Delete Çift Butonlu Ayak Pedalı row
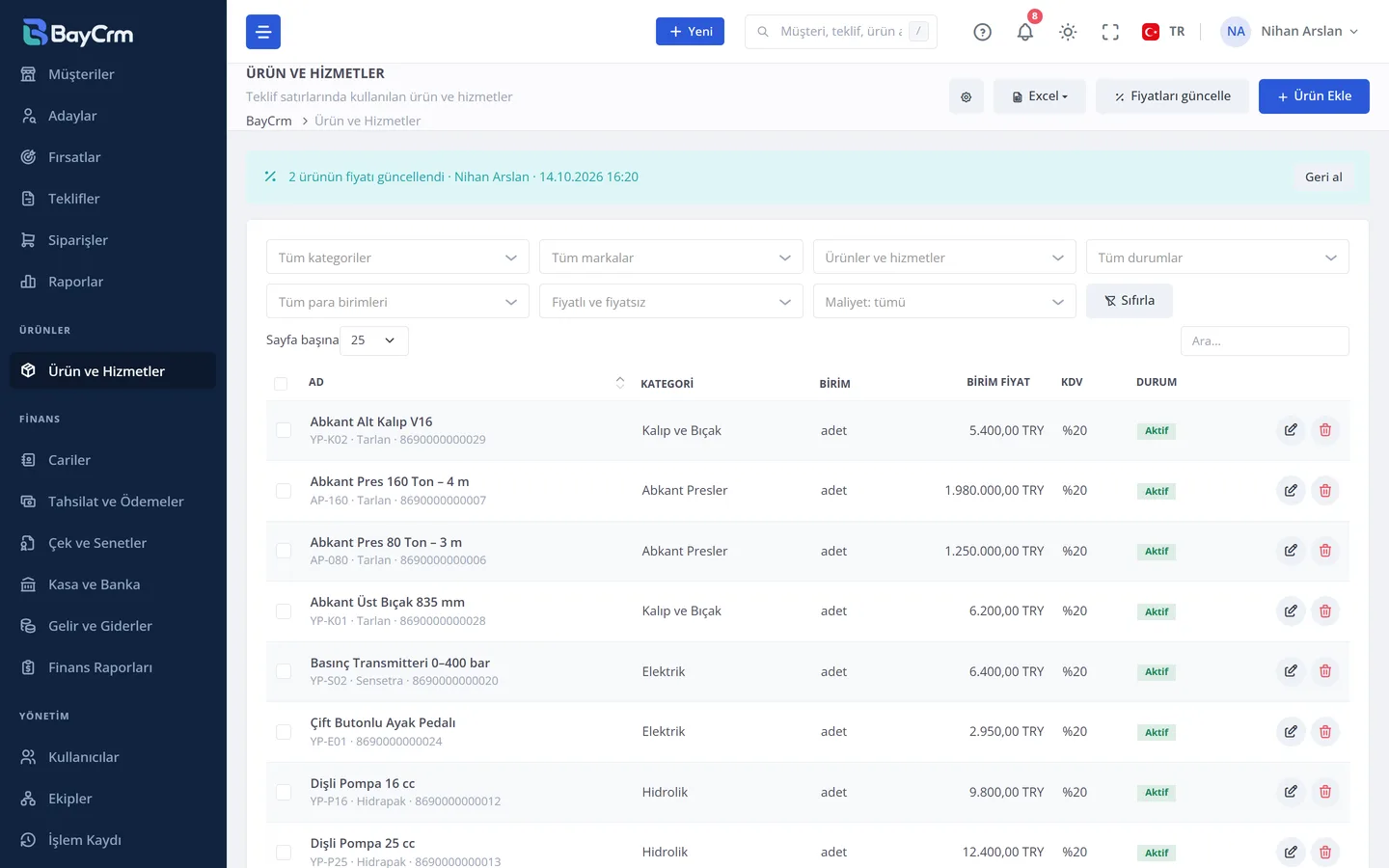Viewport: 1389px width, 868px height. 1325,732
